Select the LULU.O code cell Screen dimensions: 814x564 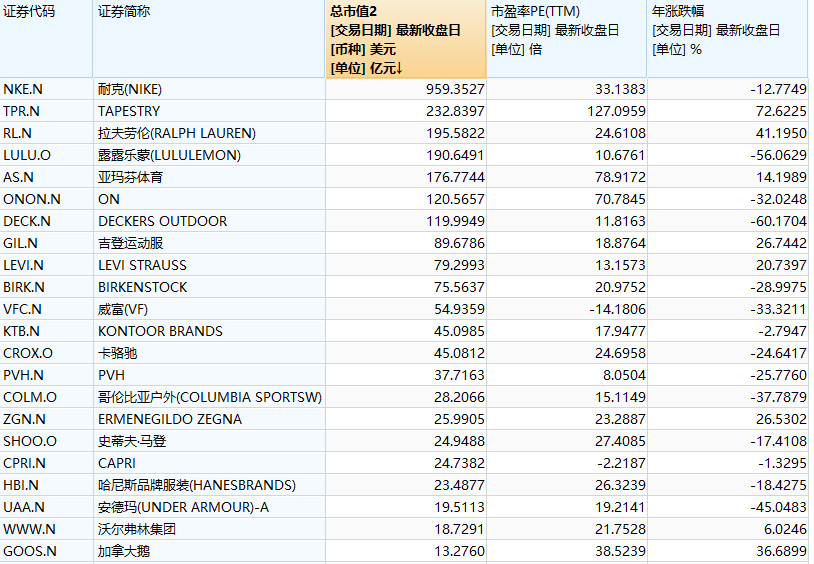click(x=46, y=155)
